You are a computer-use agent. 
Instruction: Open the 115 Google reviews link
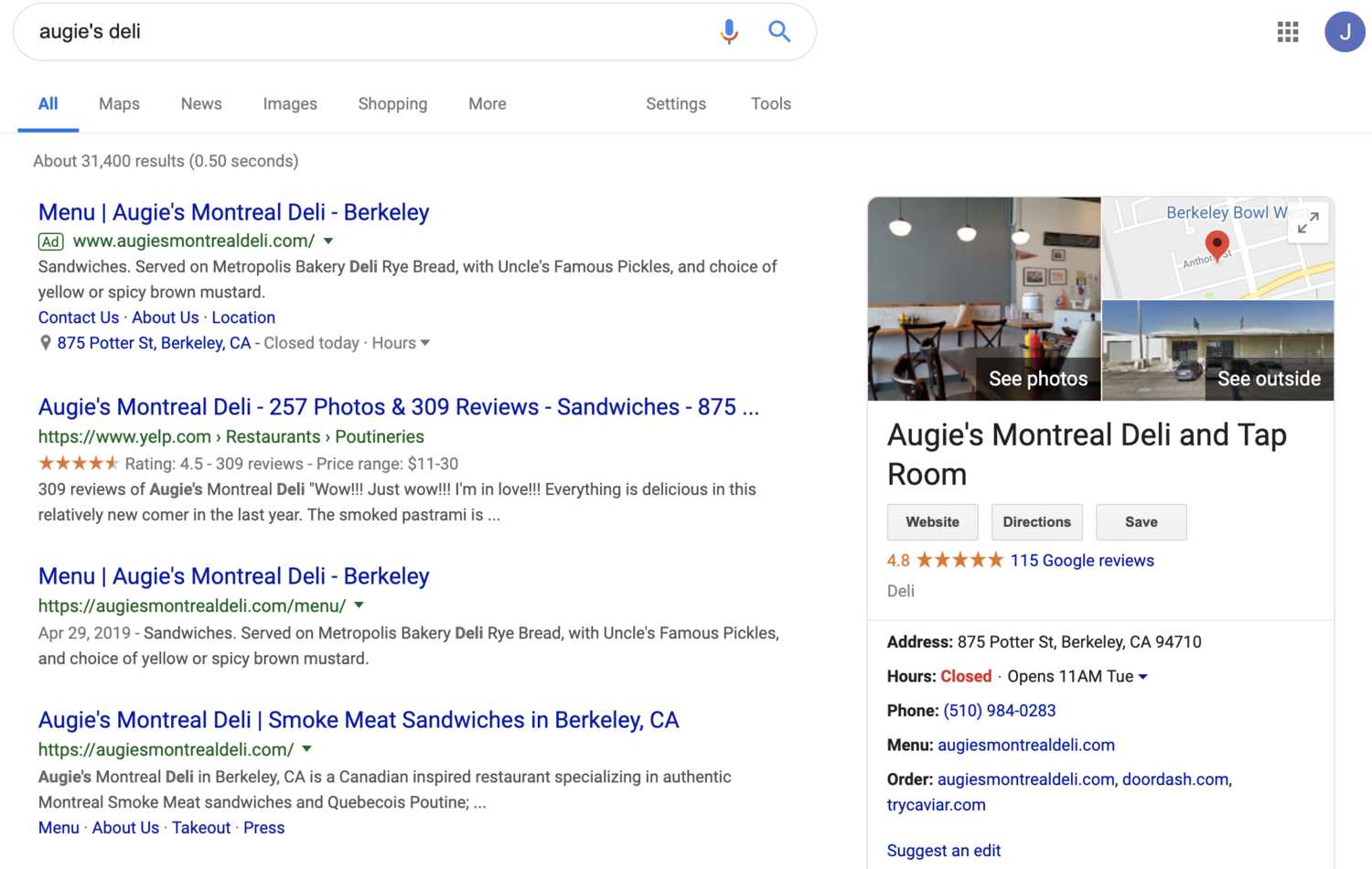coord(1081,560)
